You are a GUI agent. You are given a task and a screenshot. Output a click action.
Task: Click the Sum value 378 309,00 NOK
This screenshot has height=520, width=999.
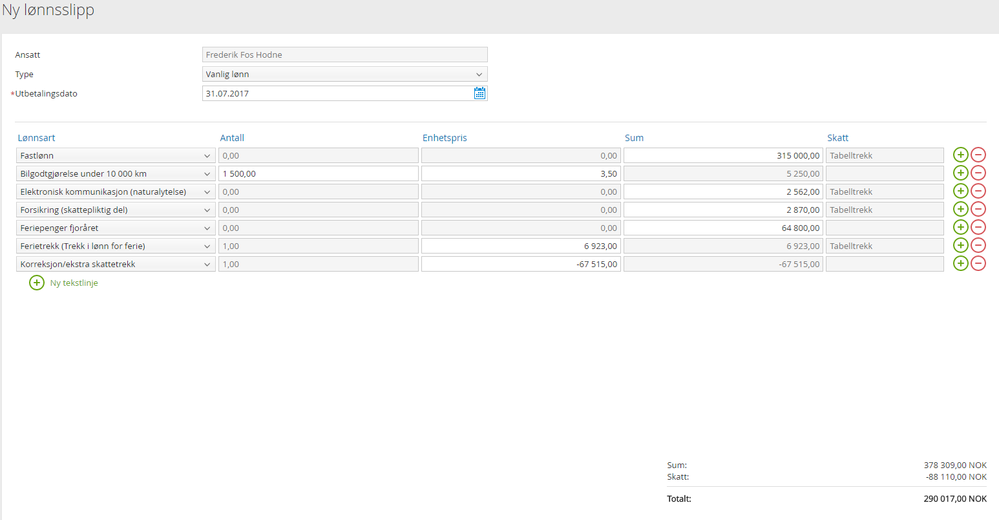pos(955,465)
